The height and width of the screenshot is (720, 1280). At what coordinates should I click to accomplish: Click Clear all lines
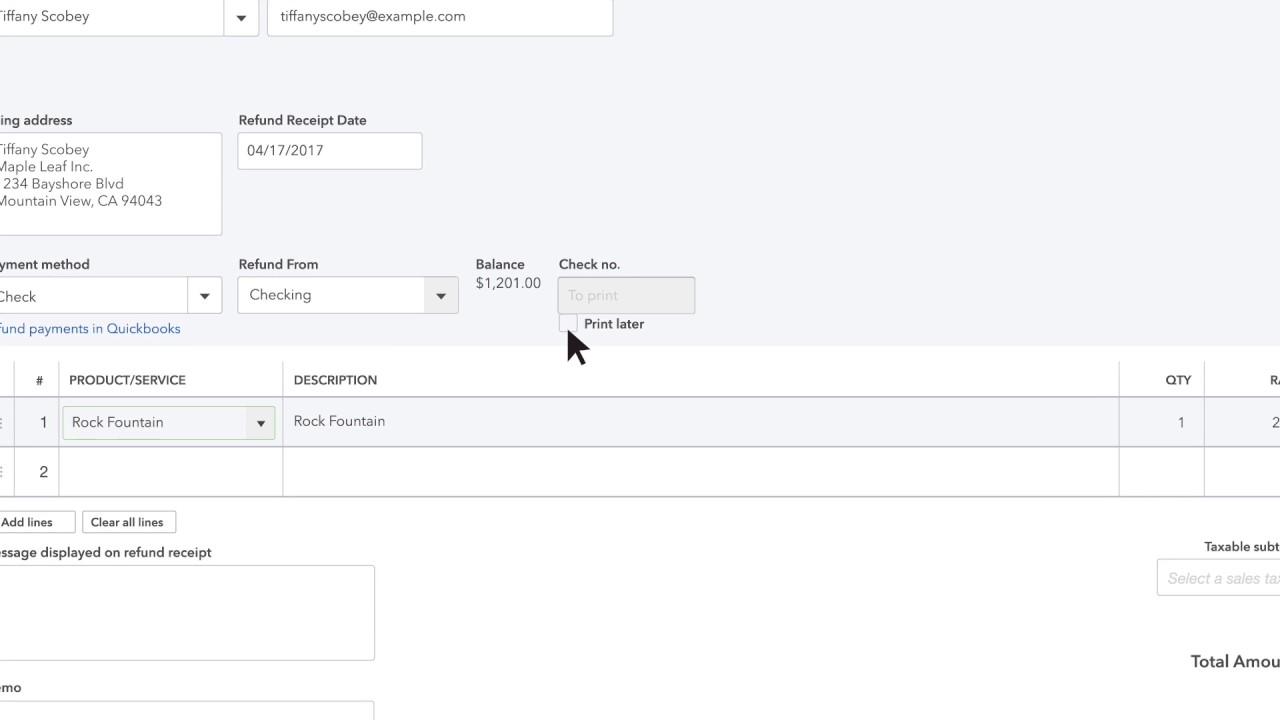click(128, 521)
